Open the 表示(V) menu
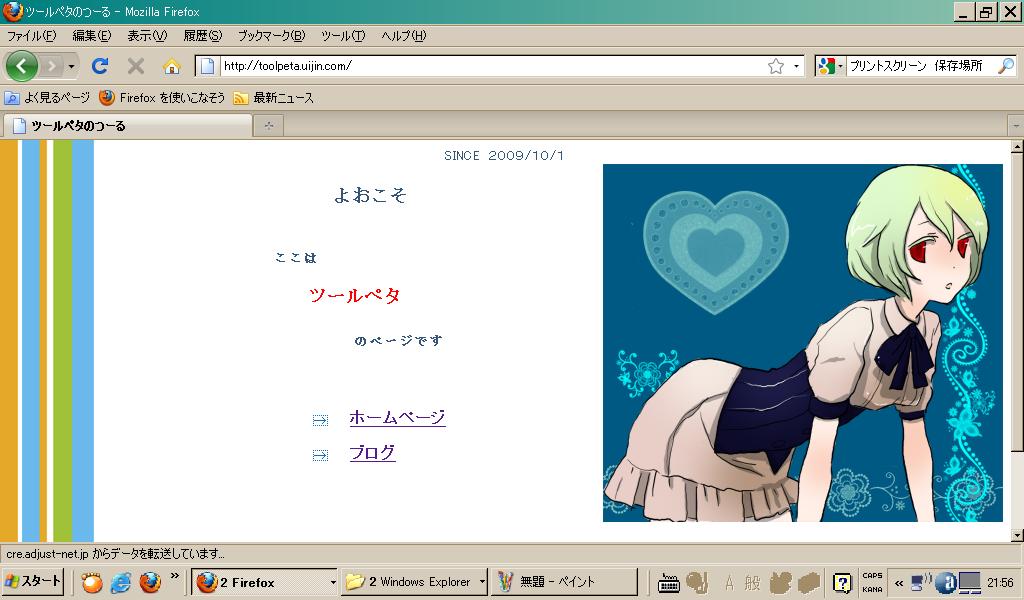This screenshot has width=1024, height=600. 147,36
